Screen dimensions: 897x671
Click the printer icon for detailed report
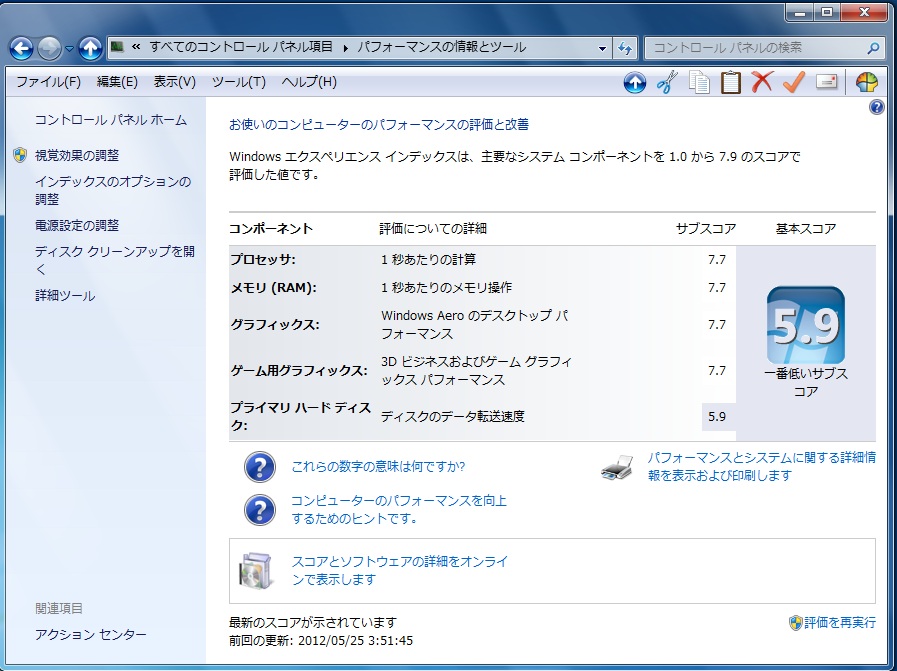(617, 468)
